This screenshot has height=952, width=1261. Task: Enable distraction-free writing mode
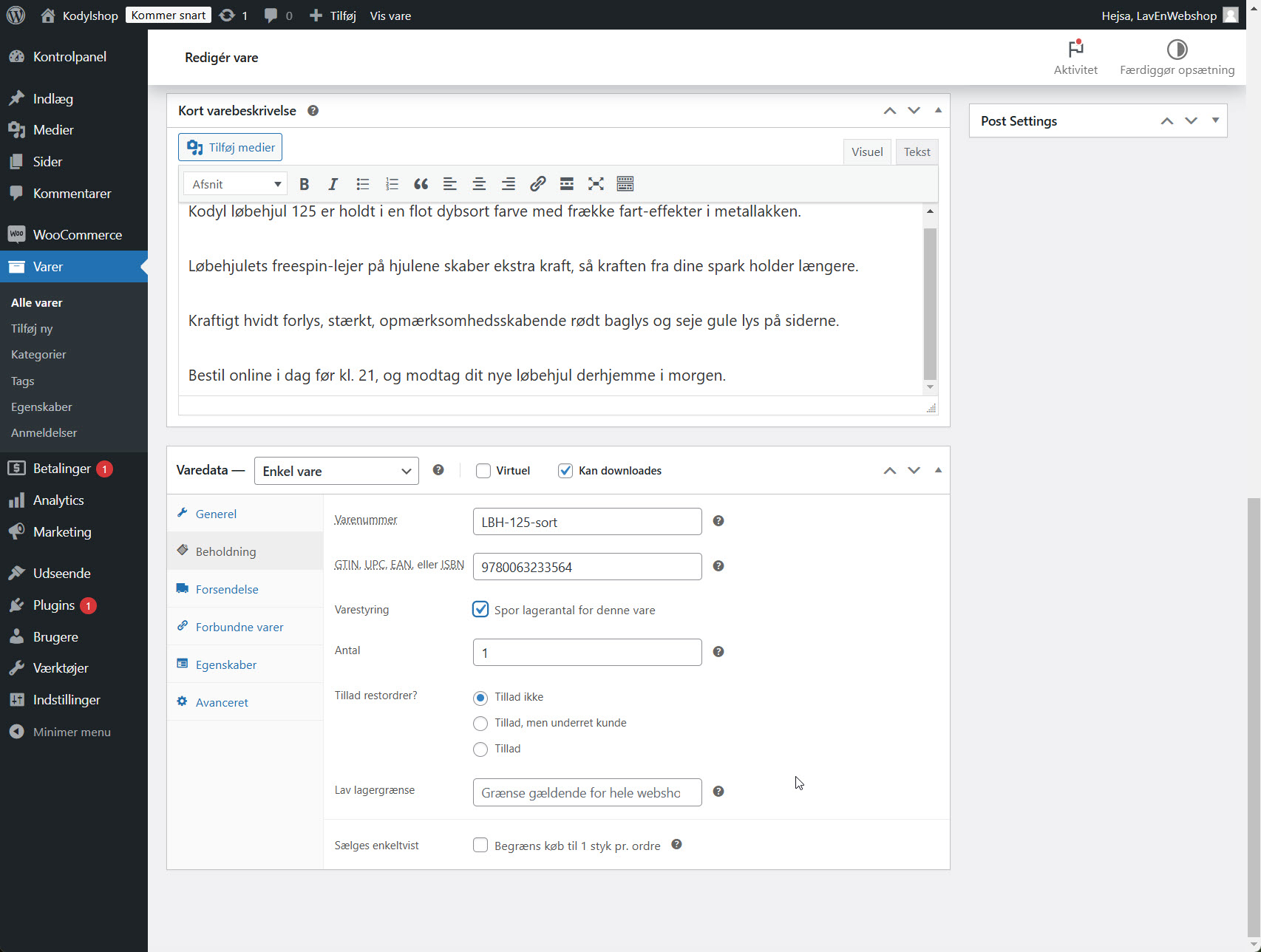[596, 183]
